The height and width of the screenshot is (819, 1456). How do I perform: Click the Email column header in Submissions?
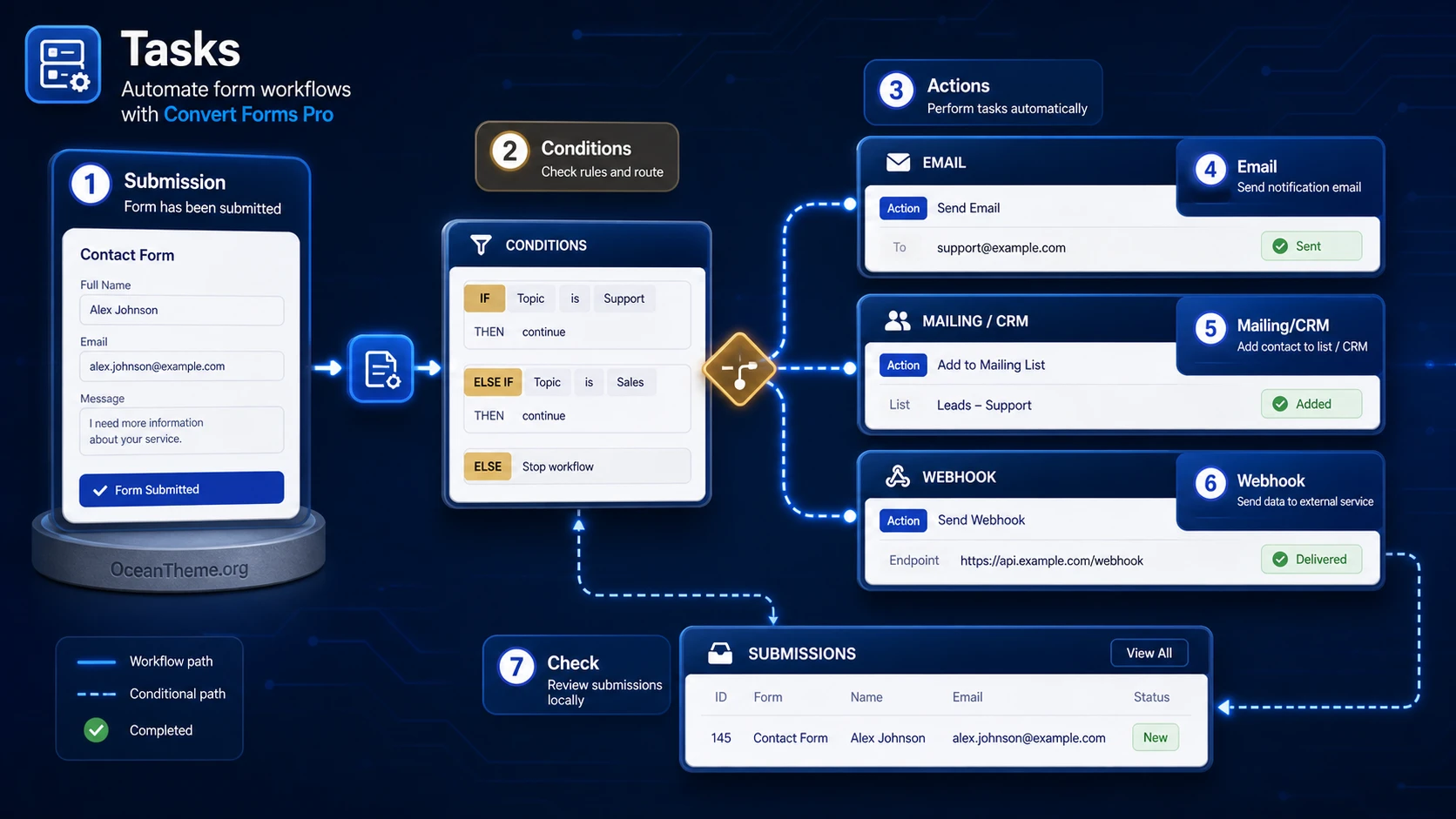[967, 697]
